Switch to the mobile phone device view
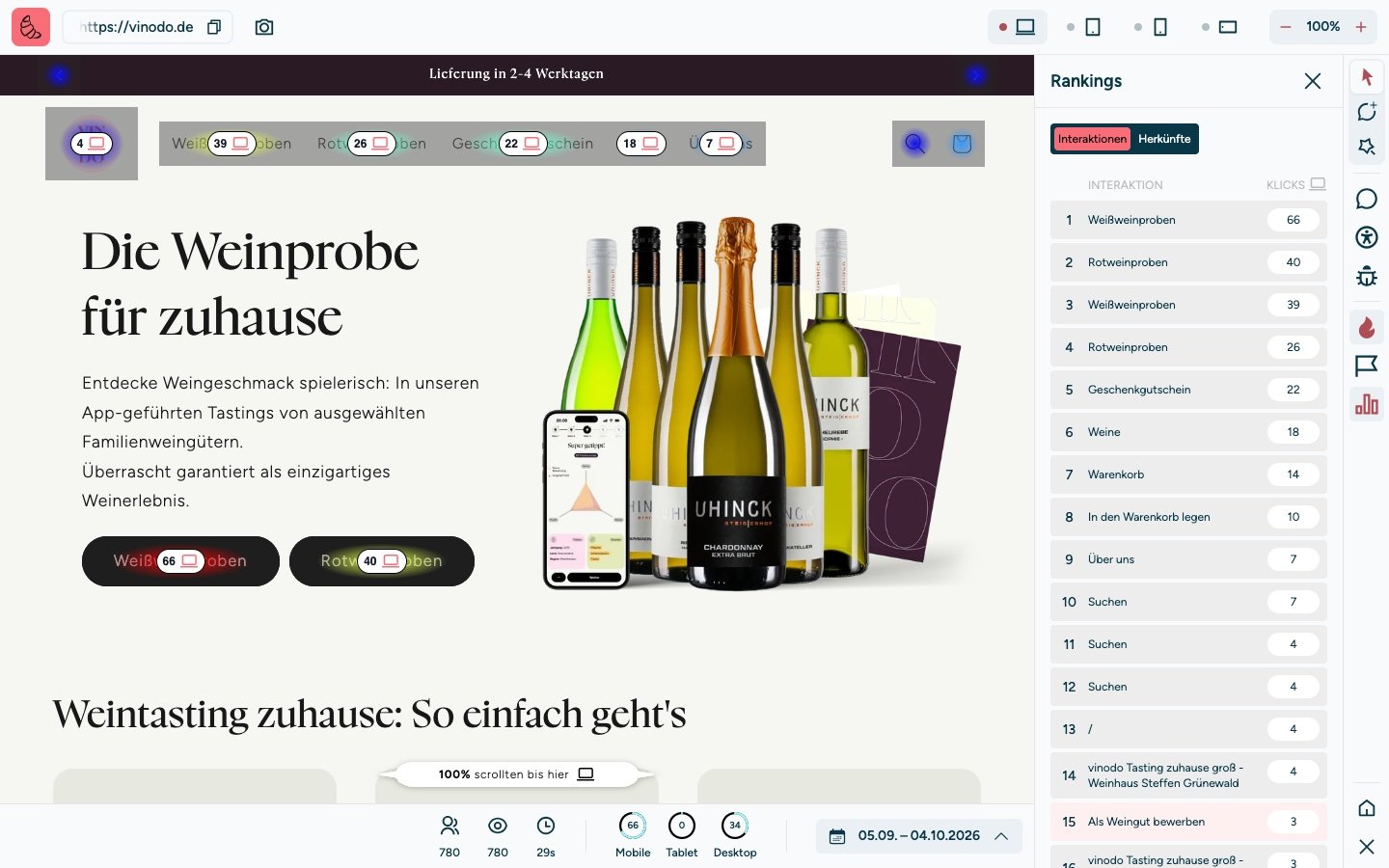Image resolution: width=1389 pixels, height=868 pixels. [x=1152, y=27]
